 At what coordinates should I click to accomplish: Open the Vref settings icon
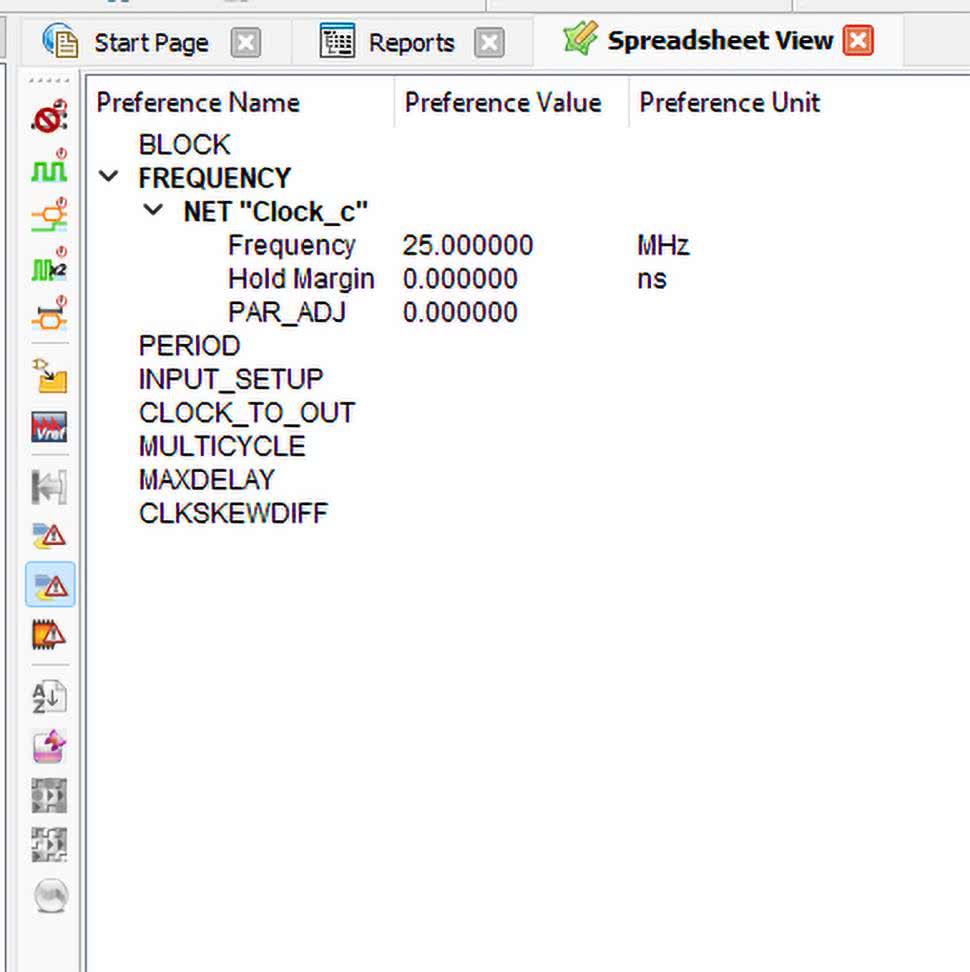point(49,427)
